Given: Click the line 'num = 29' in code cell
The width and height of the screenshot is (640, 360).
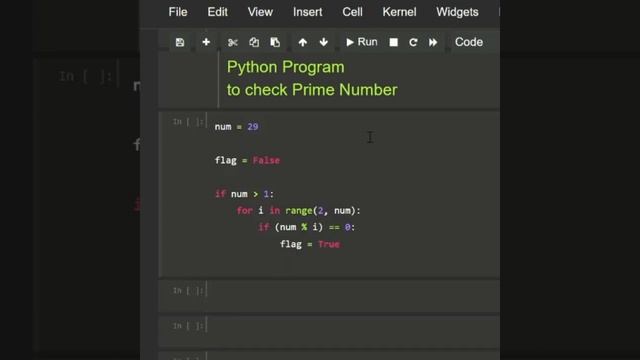Looking at the screenshot, I should pos(236,127).
